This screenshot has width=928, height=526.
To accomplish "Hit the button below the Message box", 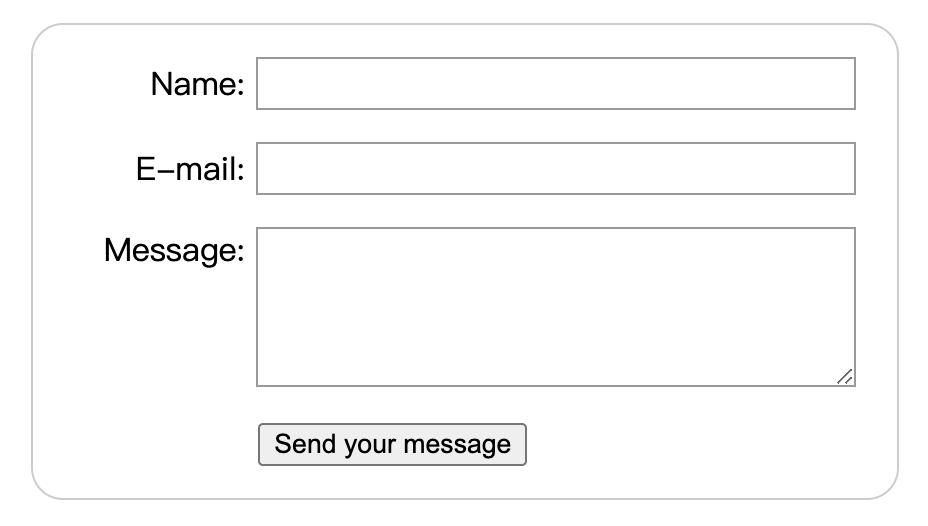I will 392,444.
